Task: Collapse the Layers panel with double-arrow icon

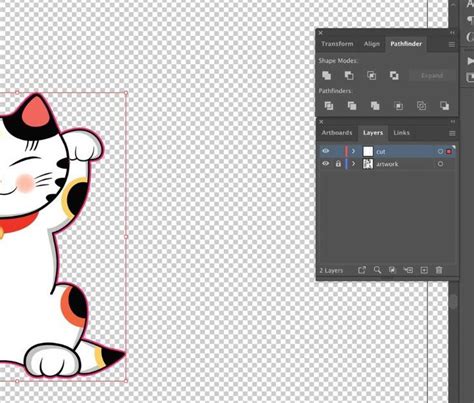Action: click(x=453, y=122)
